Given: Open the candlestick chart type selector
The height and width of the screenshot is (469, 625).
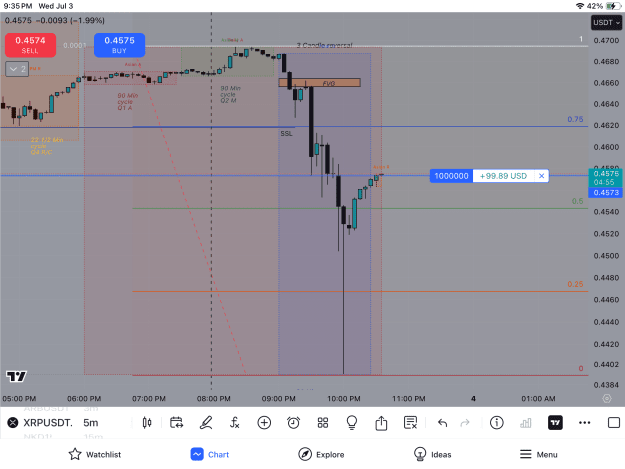Looking at the screenshot, I should pyautogui.click(x=147, y=422).
